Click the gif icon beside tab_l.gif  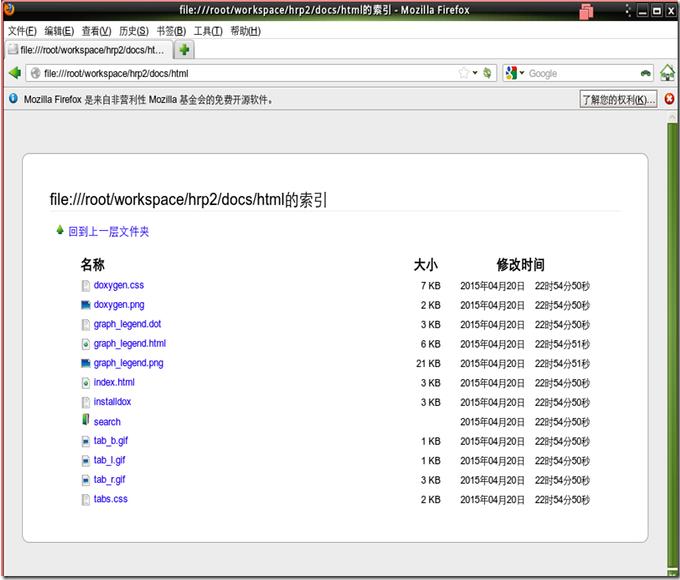tap(85, 461)
